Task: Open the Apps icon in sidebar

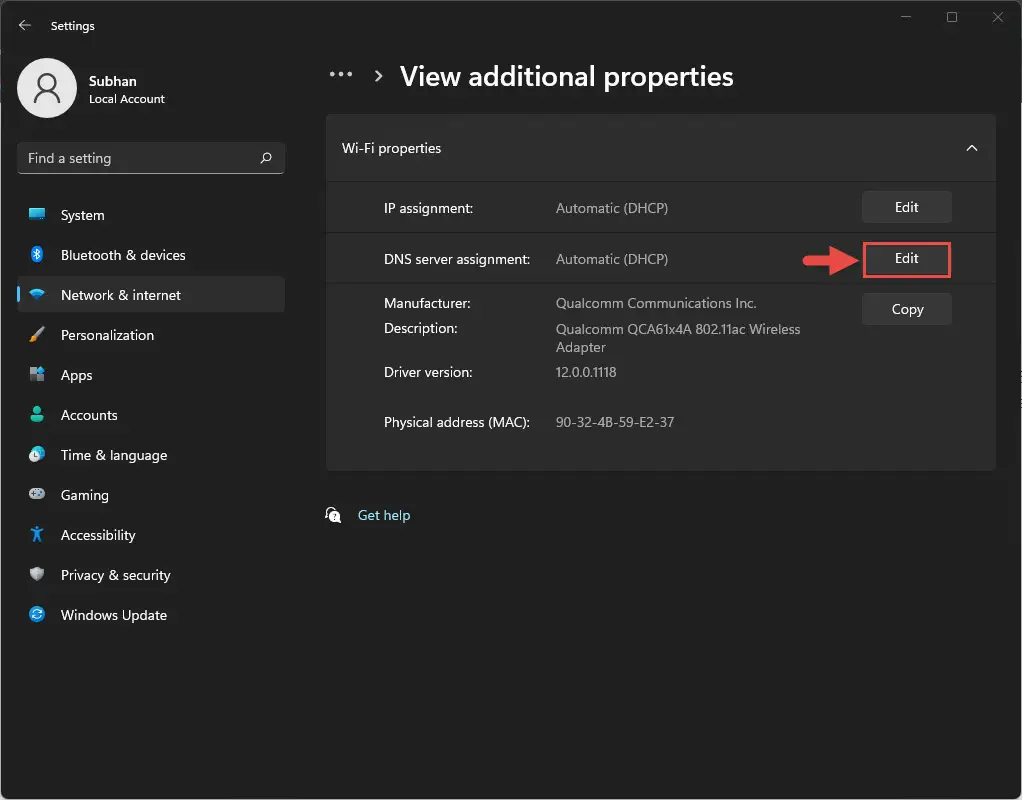Action: pyautogui.click(x=37, y=374)
